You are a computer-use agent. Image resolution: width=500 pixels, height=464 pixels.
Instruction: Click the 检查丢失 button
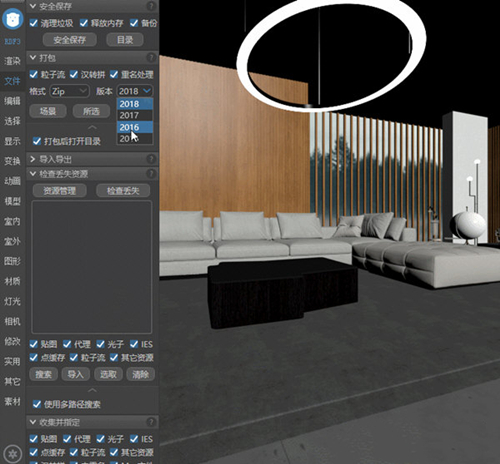[123, 191]
